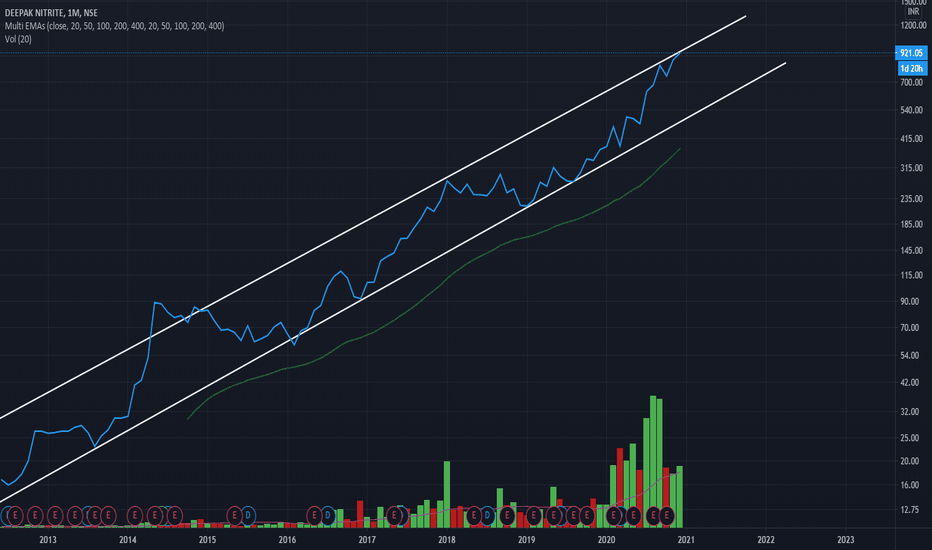Select the Vol (20) indicator legend

[18, 39]
